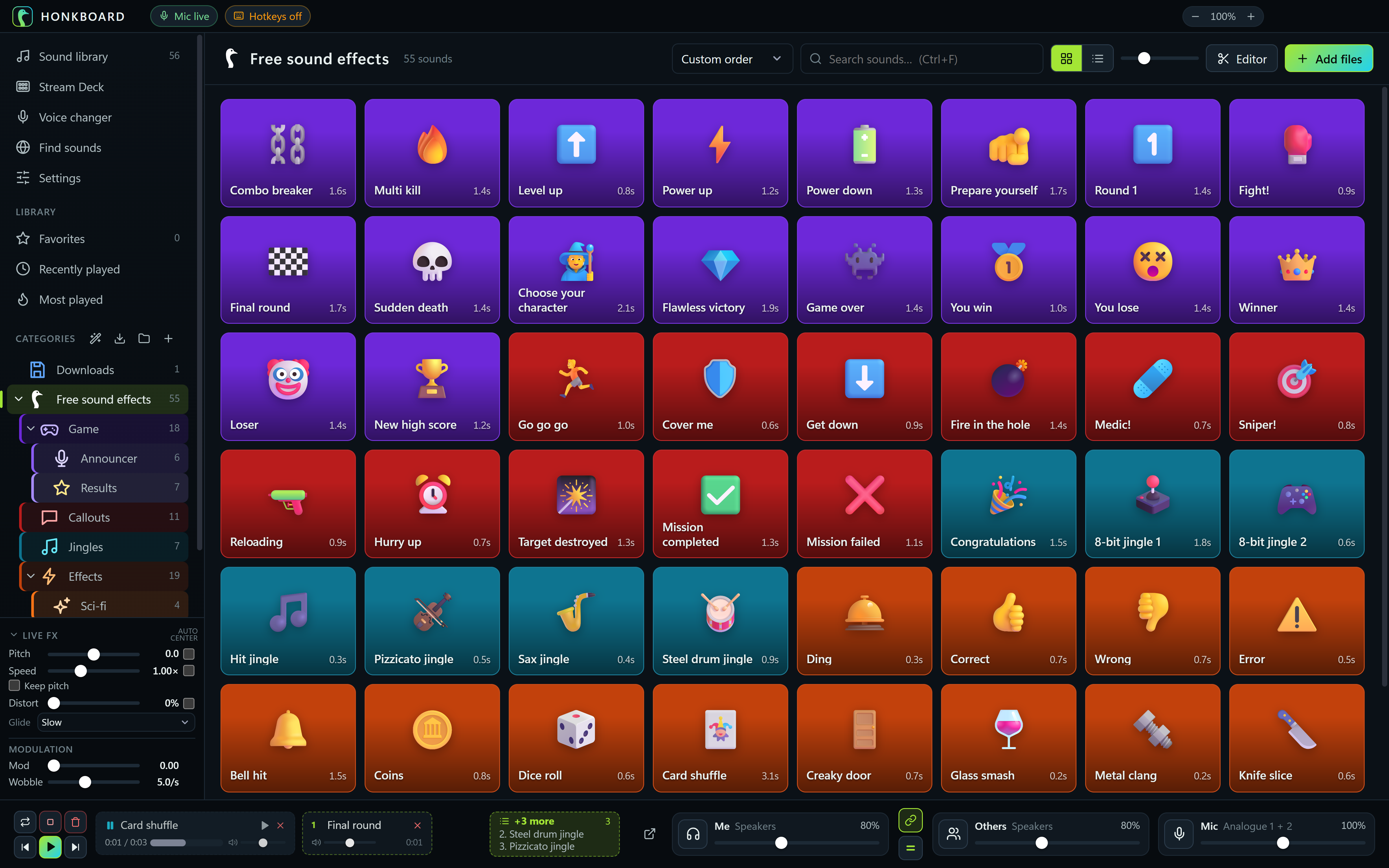Collapse the Effects category tree
Viewport: 1389px width, 868px height.
click(x=31, y=576)
